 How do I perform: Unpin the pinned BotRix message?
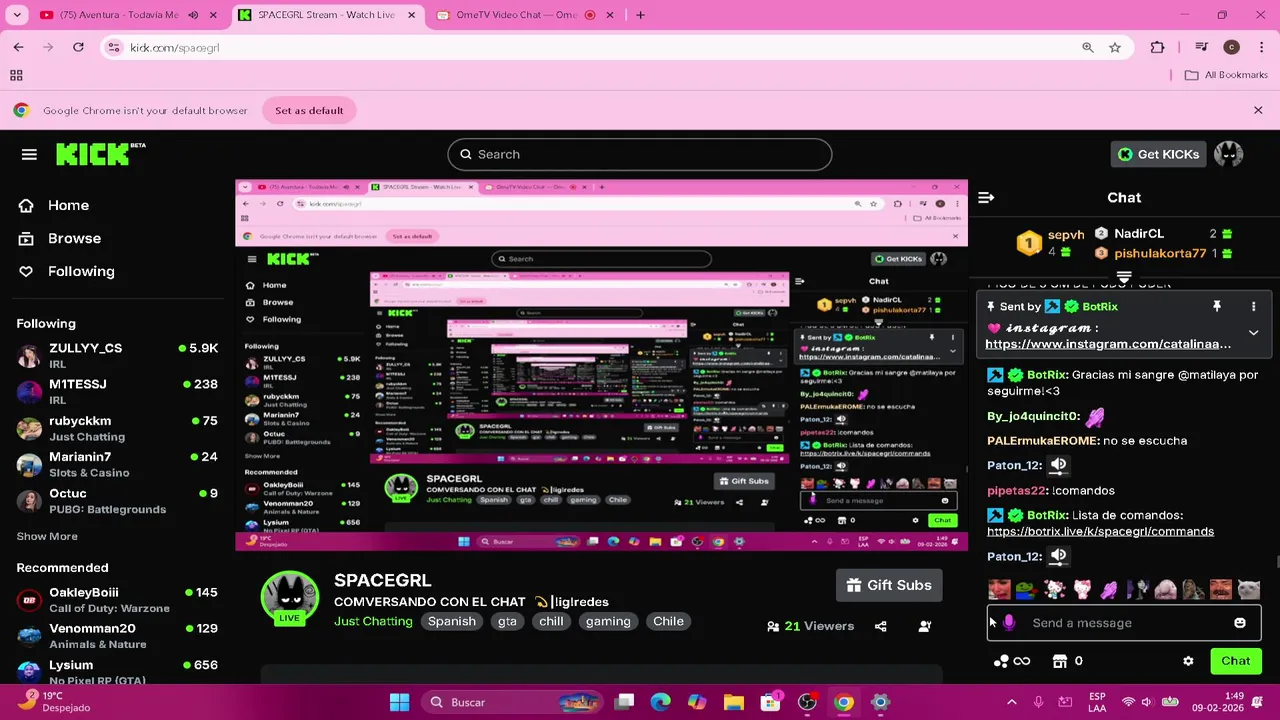1217,307
